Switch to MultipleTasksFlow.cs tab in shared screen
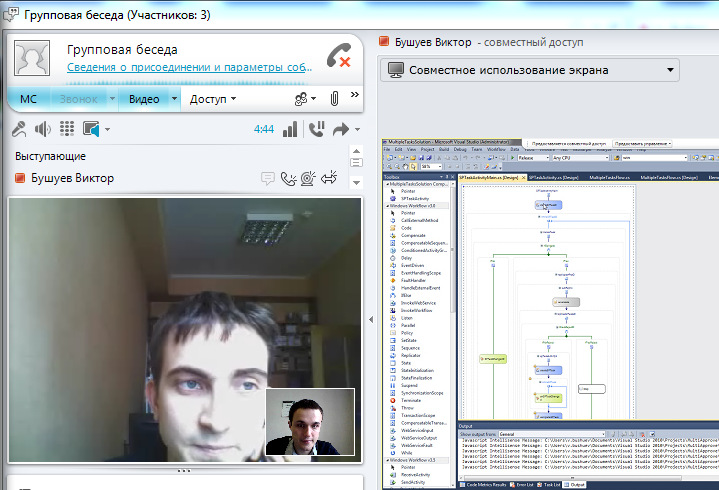 pyautogui.click(x=609, y=177)
